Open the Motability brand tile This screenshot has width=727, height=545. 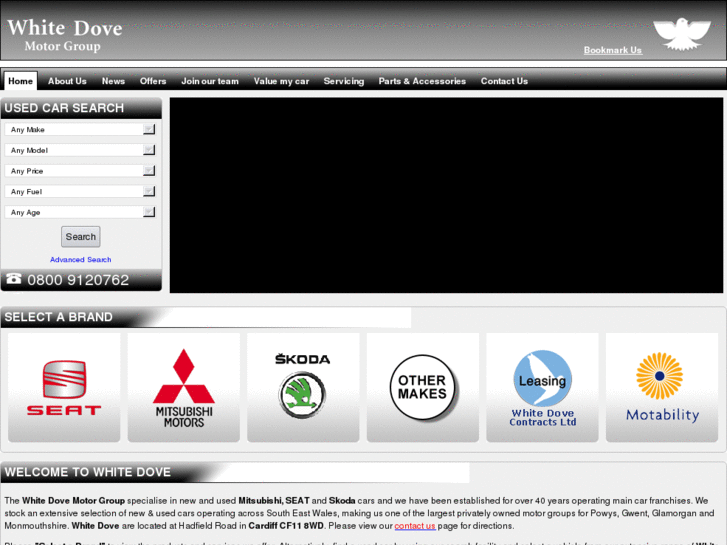(662, 387)
